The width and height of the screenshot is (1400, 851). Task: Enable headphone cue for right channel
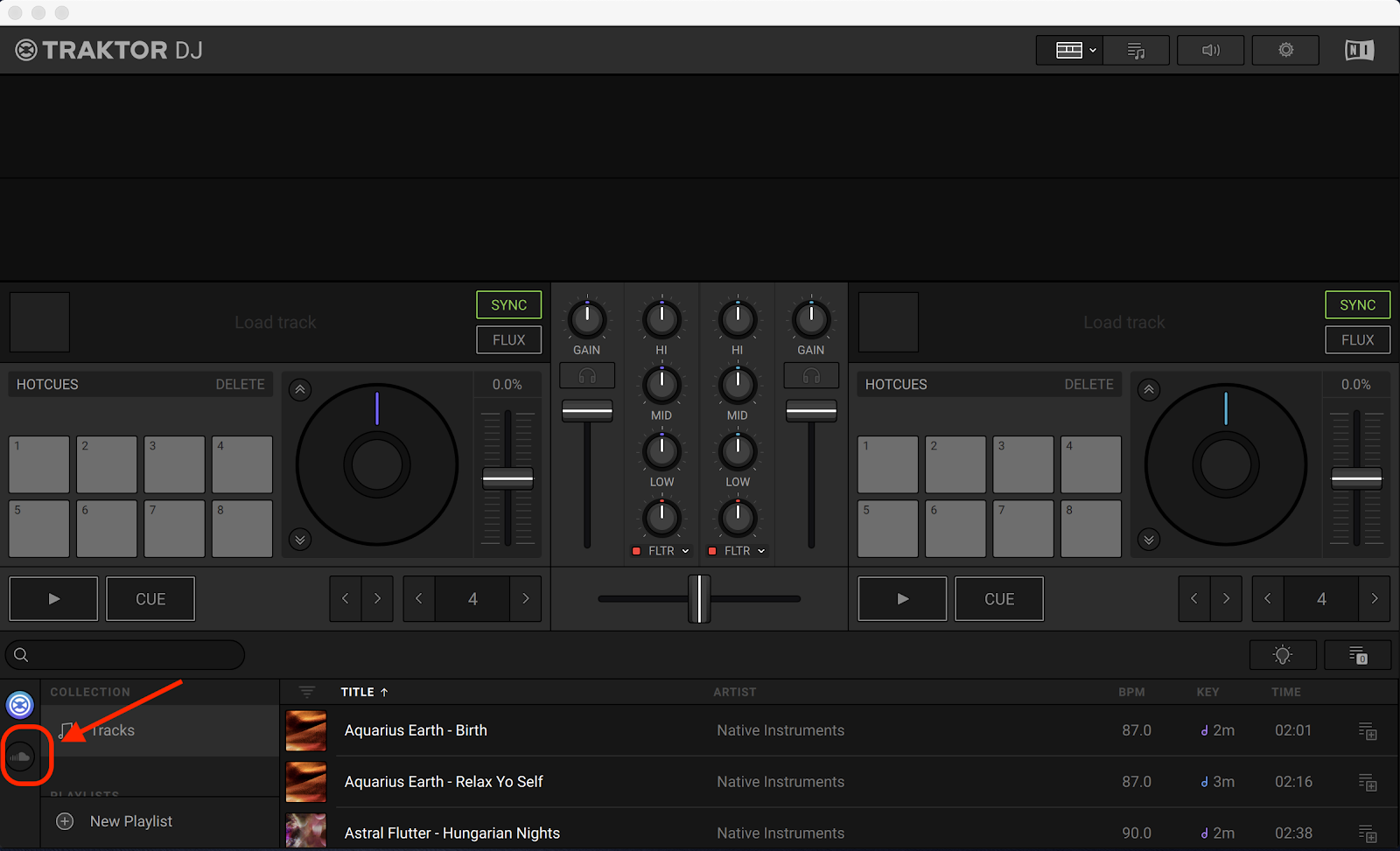pyautogui.click(x=811, y=375)
